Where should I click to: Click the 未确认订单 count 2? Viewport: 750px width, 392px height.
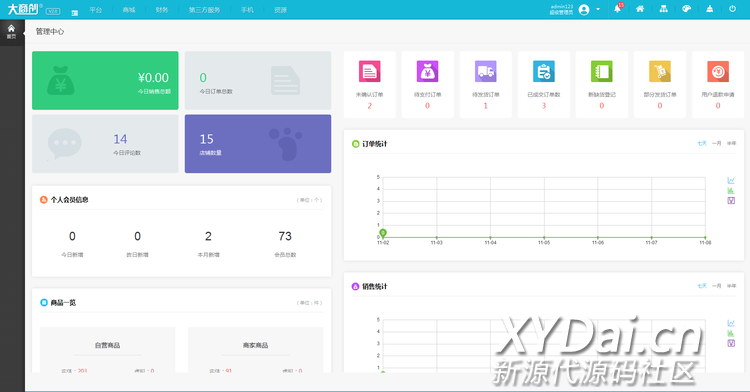coord(369,106)
